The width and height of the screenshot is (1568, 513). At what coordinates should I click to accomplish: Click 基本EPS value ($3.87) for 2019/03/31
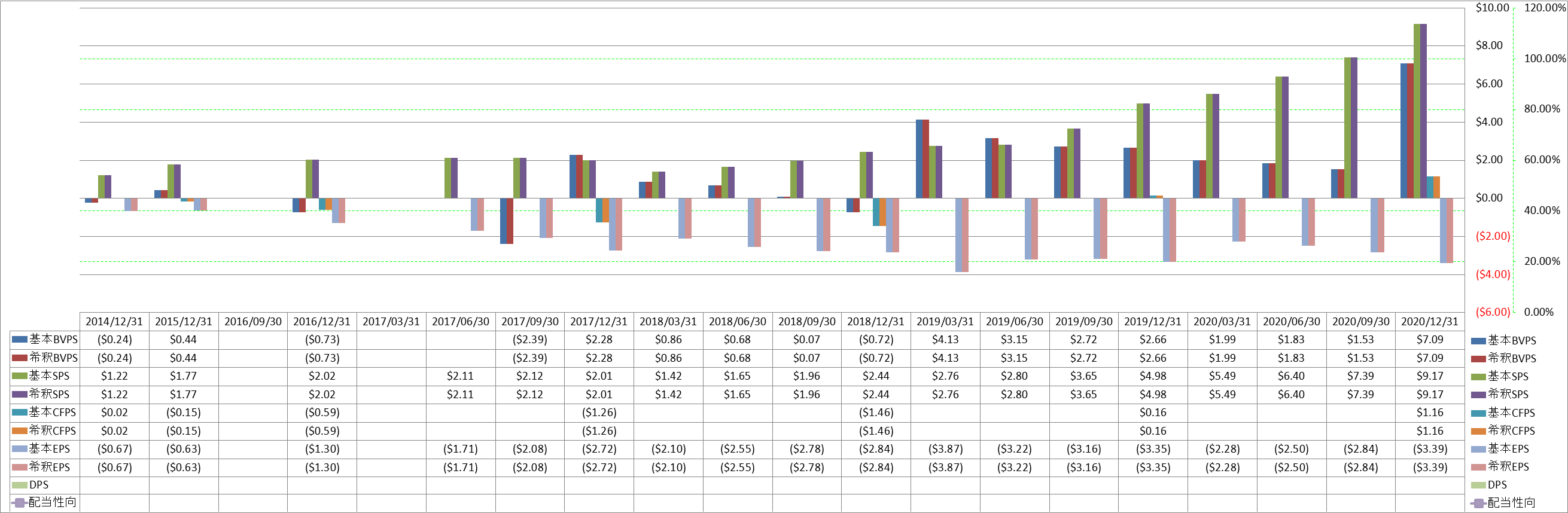(945, 449)
